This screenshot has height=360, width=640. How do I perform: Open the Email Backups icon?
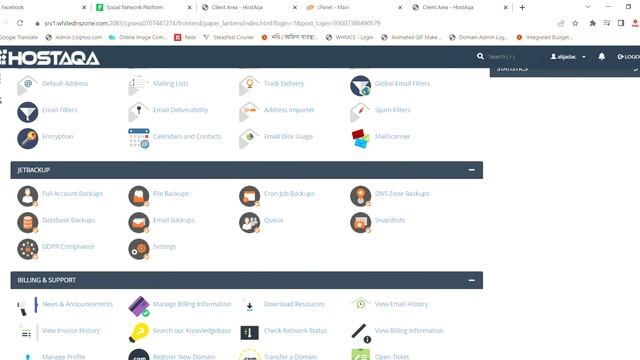click(138, 222)
